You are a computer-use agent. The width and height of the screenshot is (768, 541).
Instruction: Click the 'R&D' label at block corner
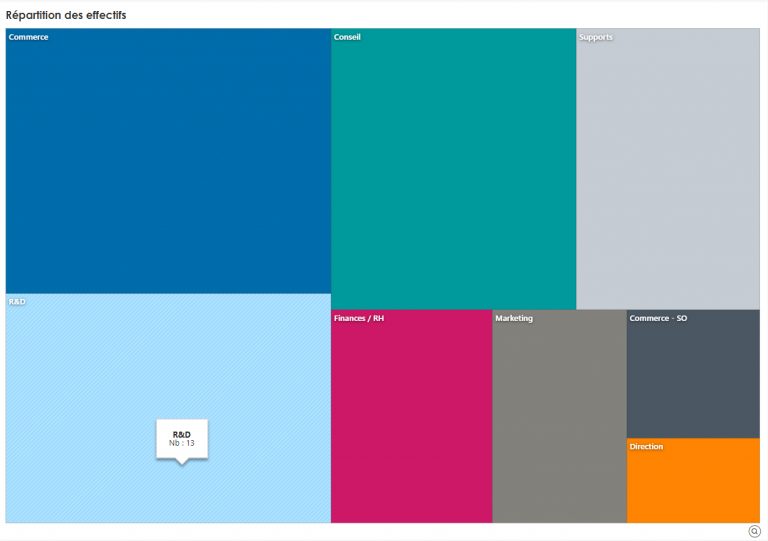[x=17, y=301]
